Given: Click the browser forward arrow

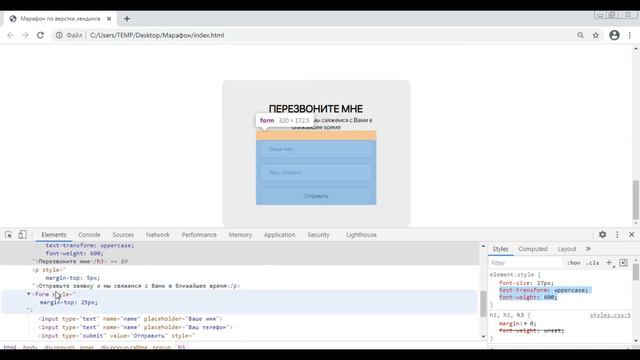Looking at the screenshot, I should (25, 36).
